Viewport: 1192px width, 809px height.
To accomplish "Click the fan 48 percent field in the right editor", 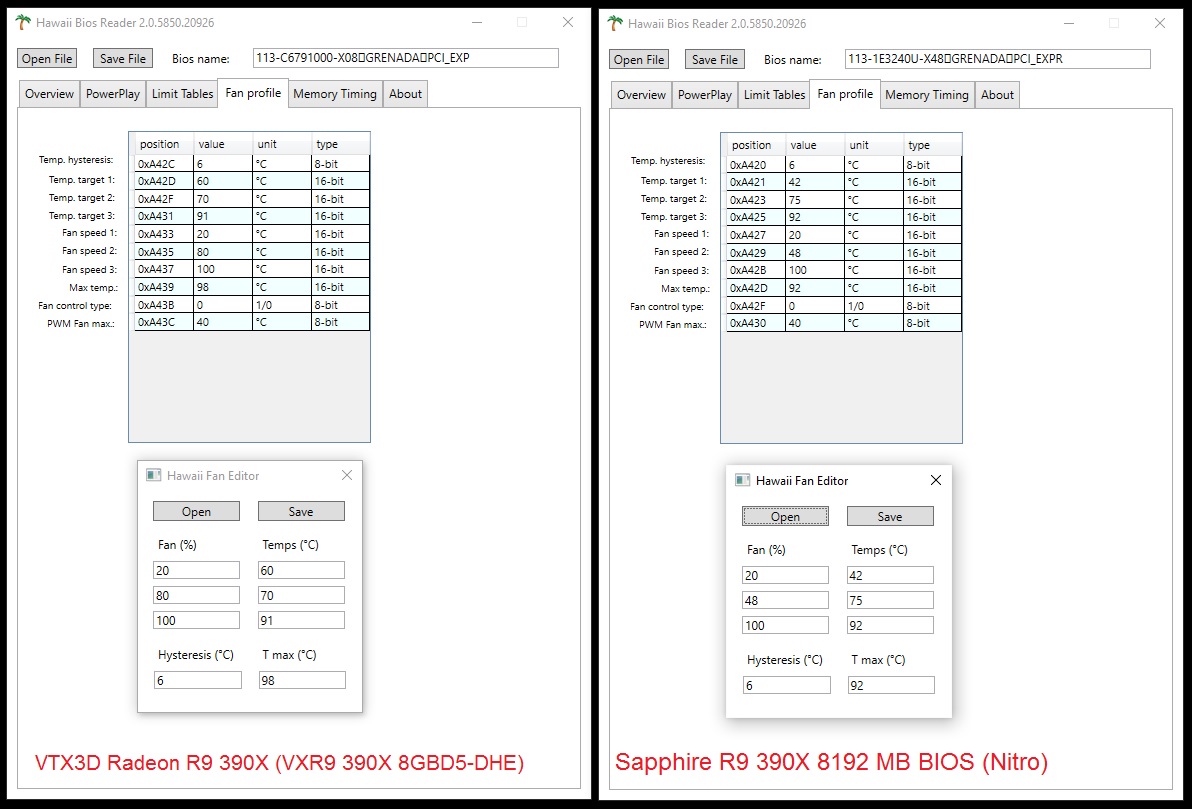I will (x=785, y=599).
